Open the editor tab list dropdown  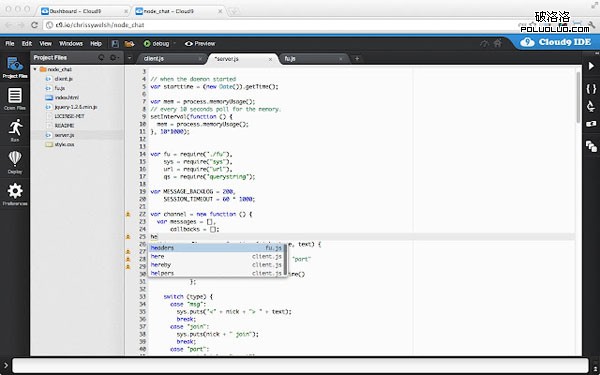130,58
